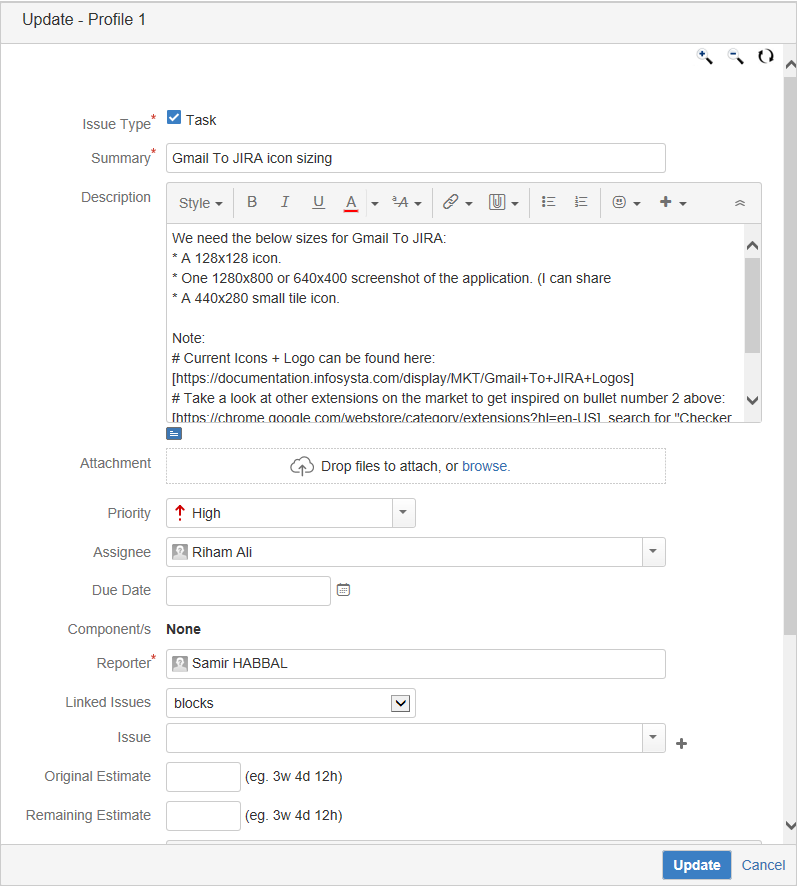The width and height of the screenshot is (797, 886).
Task: Toggle bold formatting in description editor
Action: click(252, 202)
